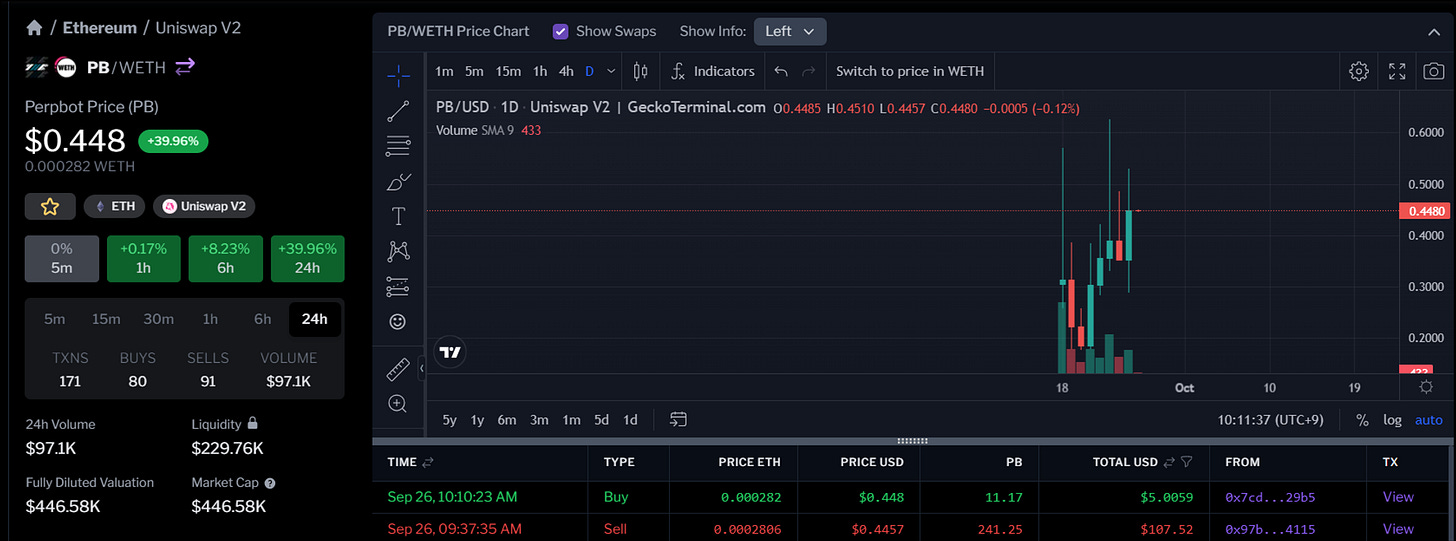Screen dimensions: 1456x541
Task: Set the chart interval to 5m
Action: point(474,71)
